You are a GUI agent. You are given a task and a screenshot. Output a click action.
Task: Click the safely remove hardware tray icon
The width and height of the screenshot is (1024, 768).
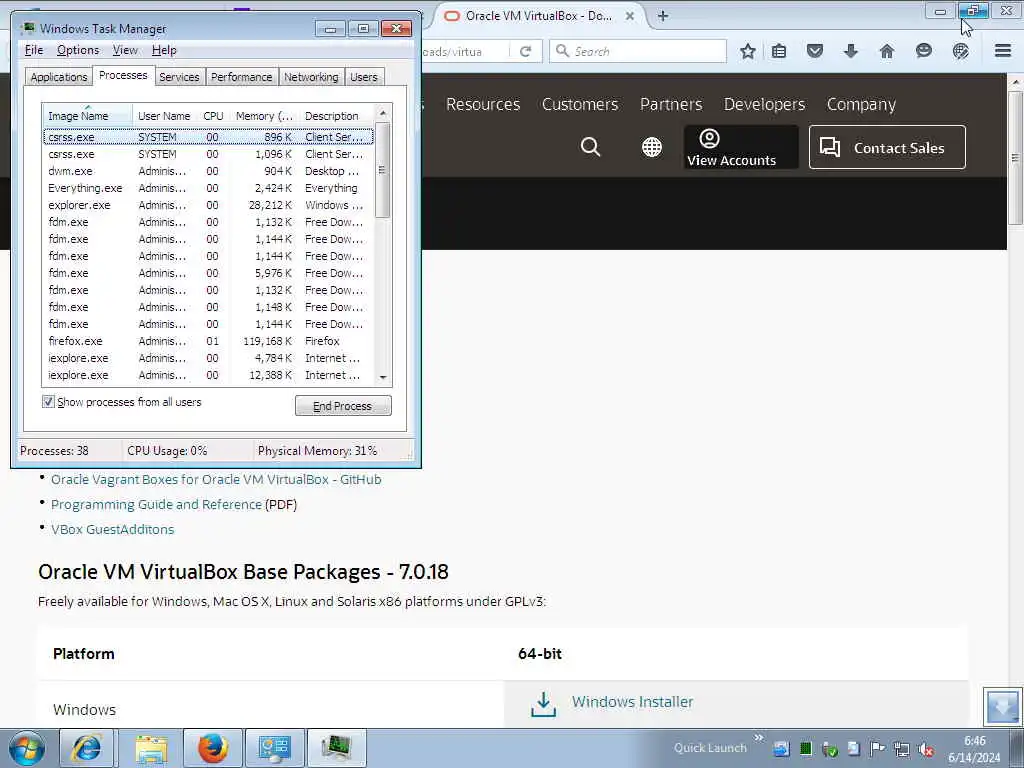click(829, 749)
